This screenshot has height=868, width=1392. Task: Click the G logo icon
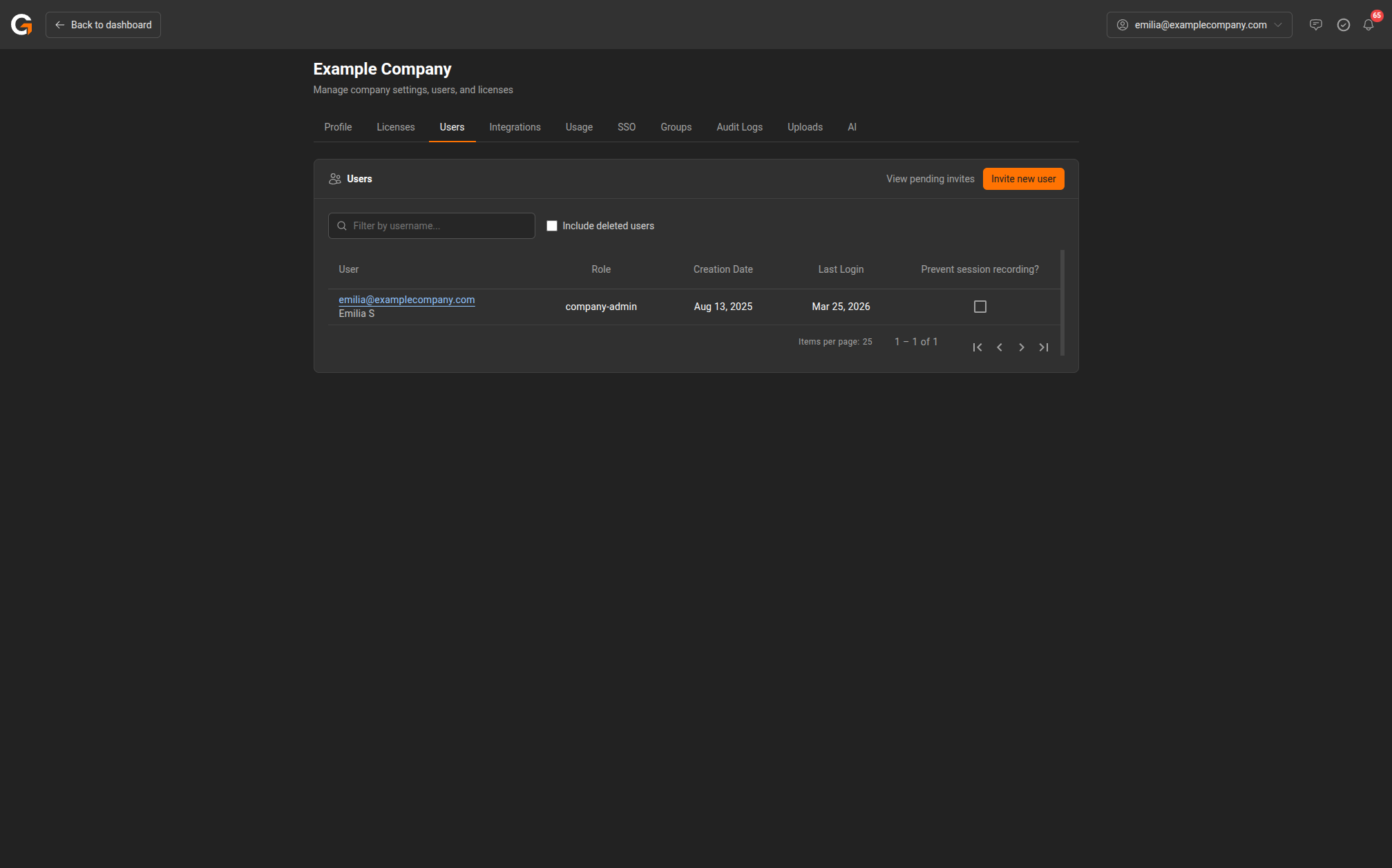[x=21, y=25]
